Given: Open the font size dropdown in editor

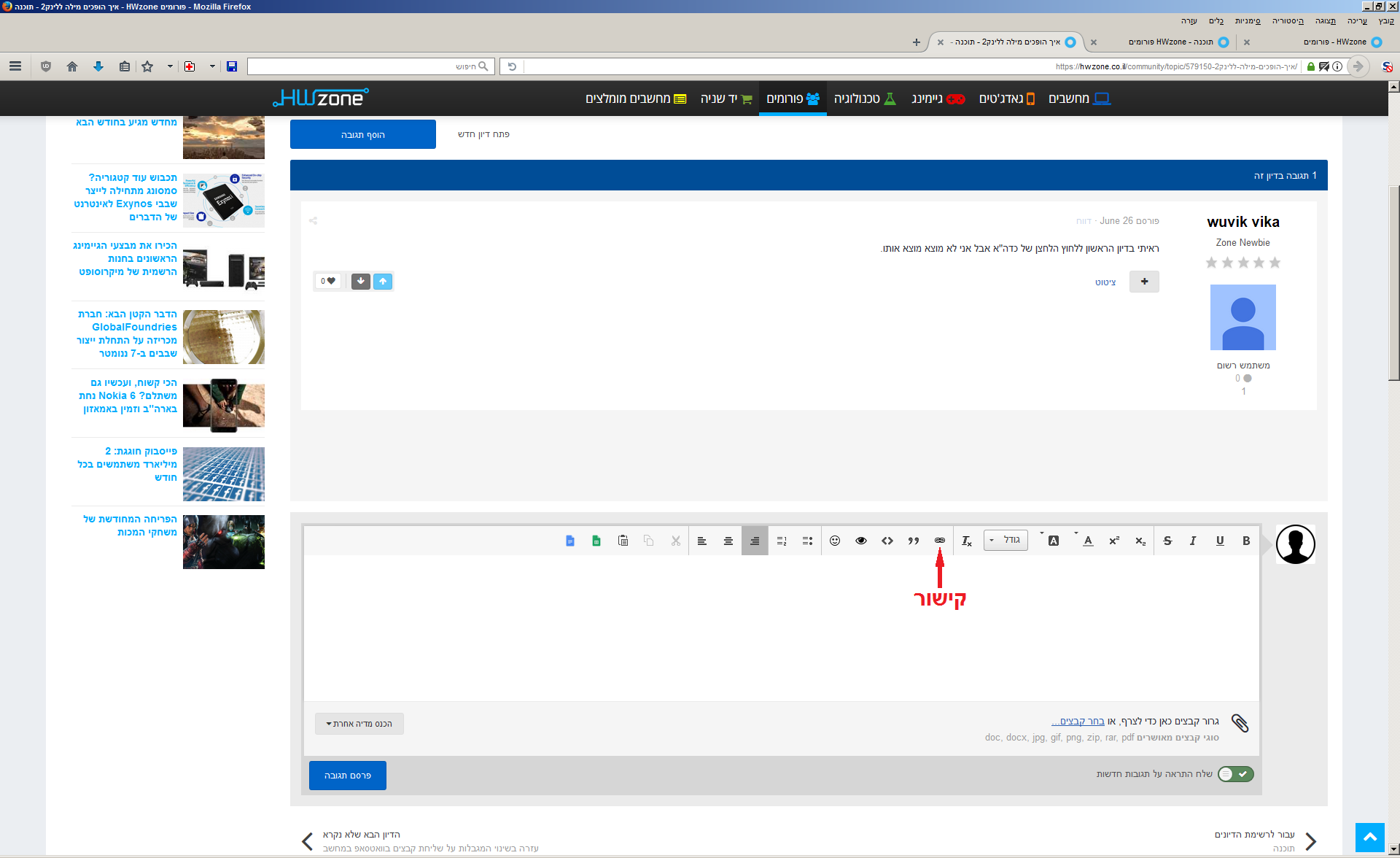Looking at the screenshot, I should point(1006,540).
